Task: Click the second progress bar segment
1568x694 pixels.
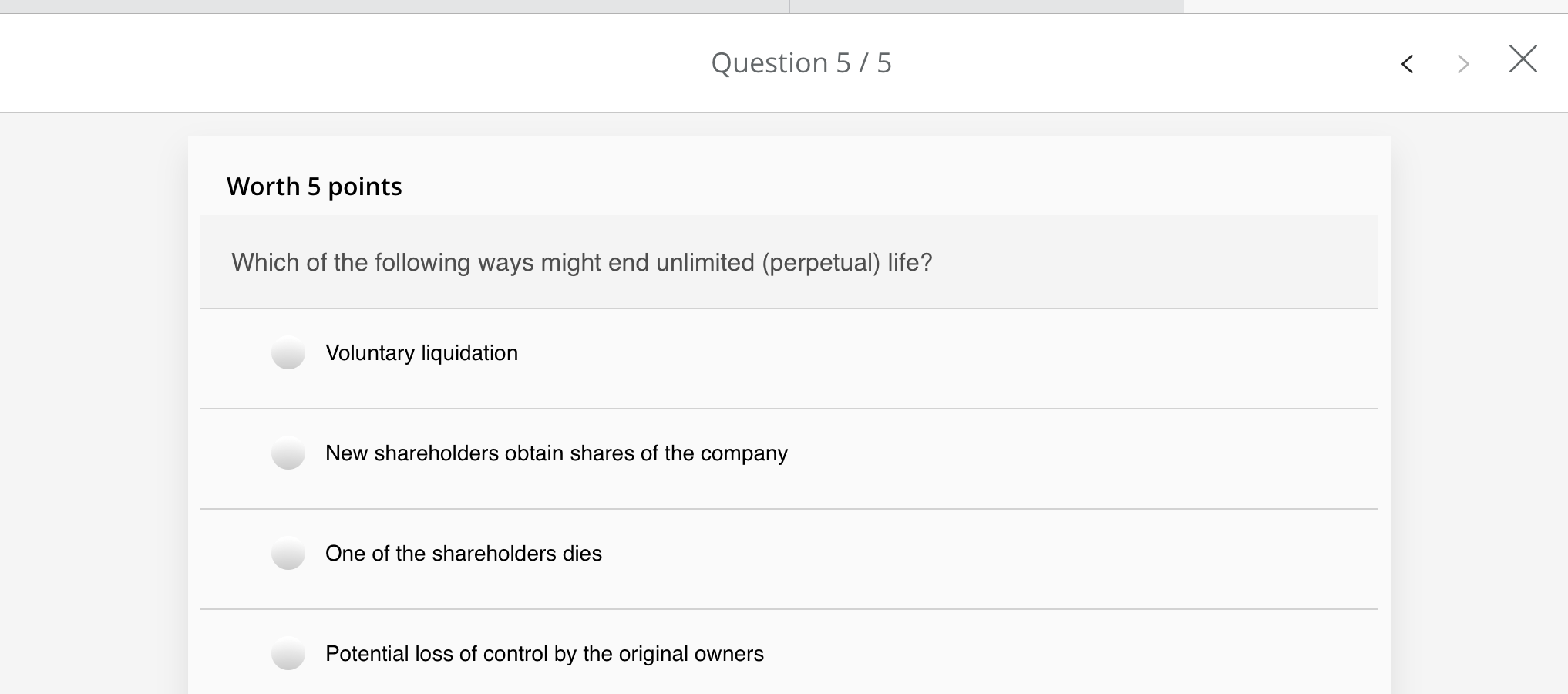Action: [592, 6]
